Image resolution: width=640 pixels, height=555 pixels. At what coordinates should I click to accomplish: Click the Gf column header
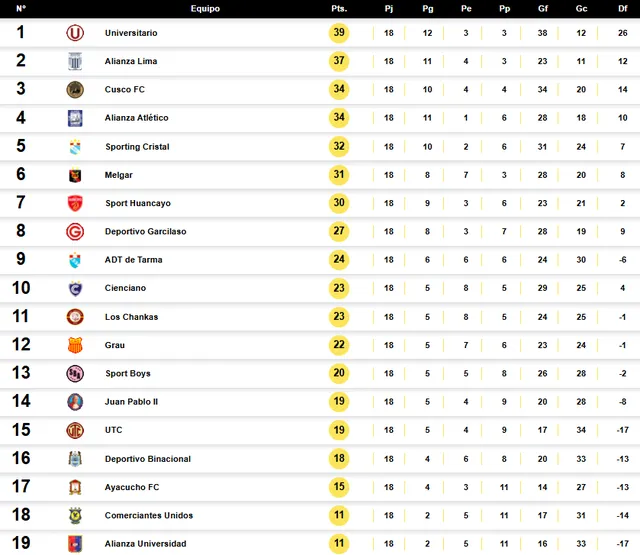click(542, 9)
